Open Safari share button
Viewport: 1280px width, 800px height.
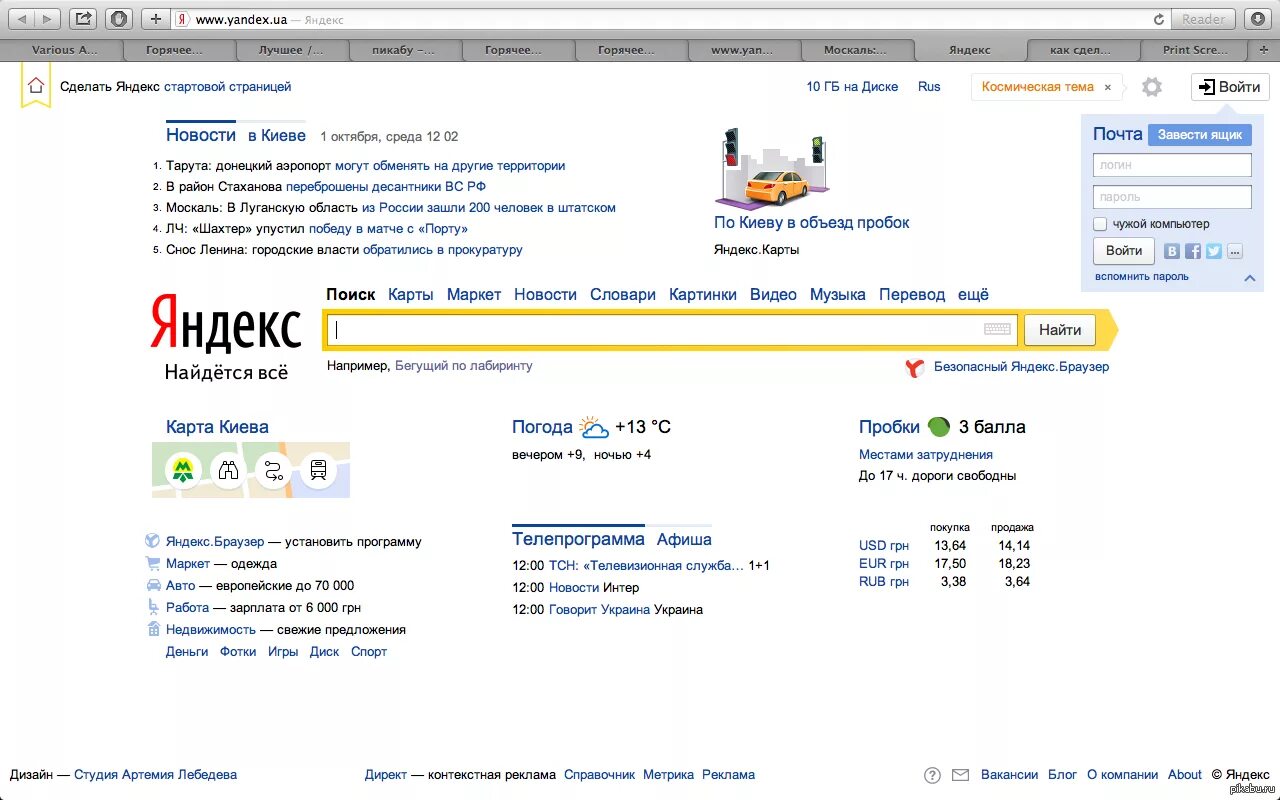click(84, 19)
